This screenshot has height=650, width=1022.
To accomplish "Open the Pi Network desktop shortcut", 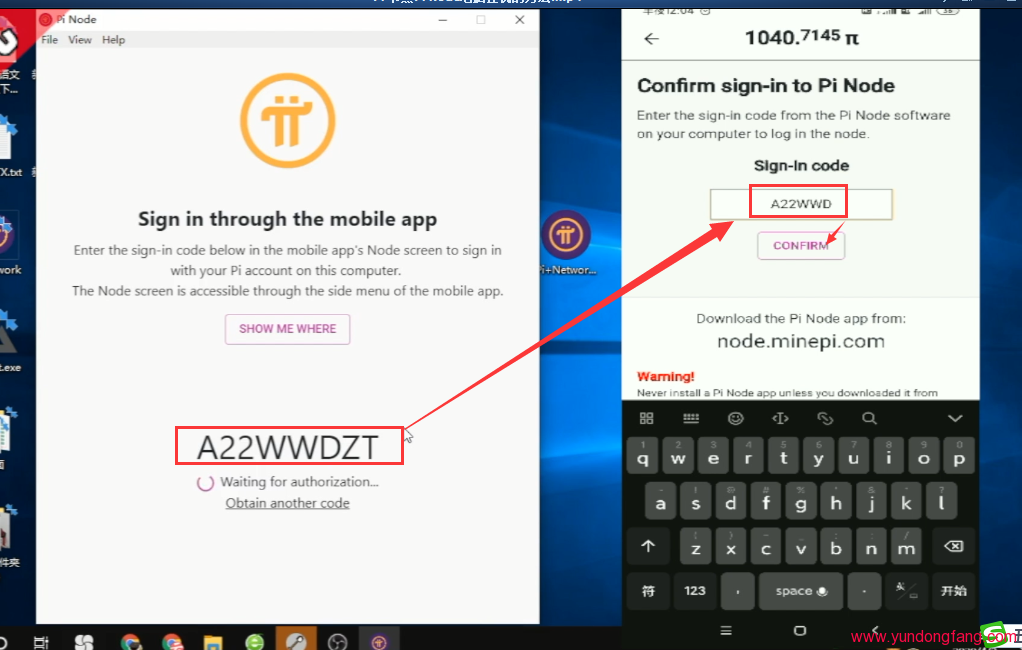I will [565, 238].
